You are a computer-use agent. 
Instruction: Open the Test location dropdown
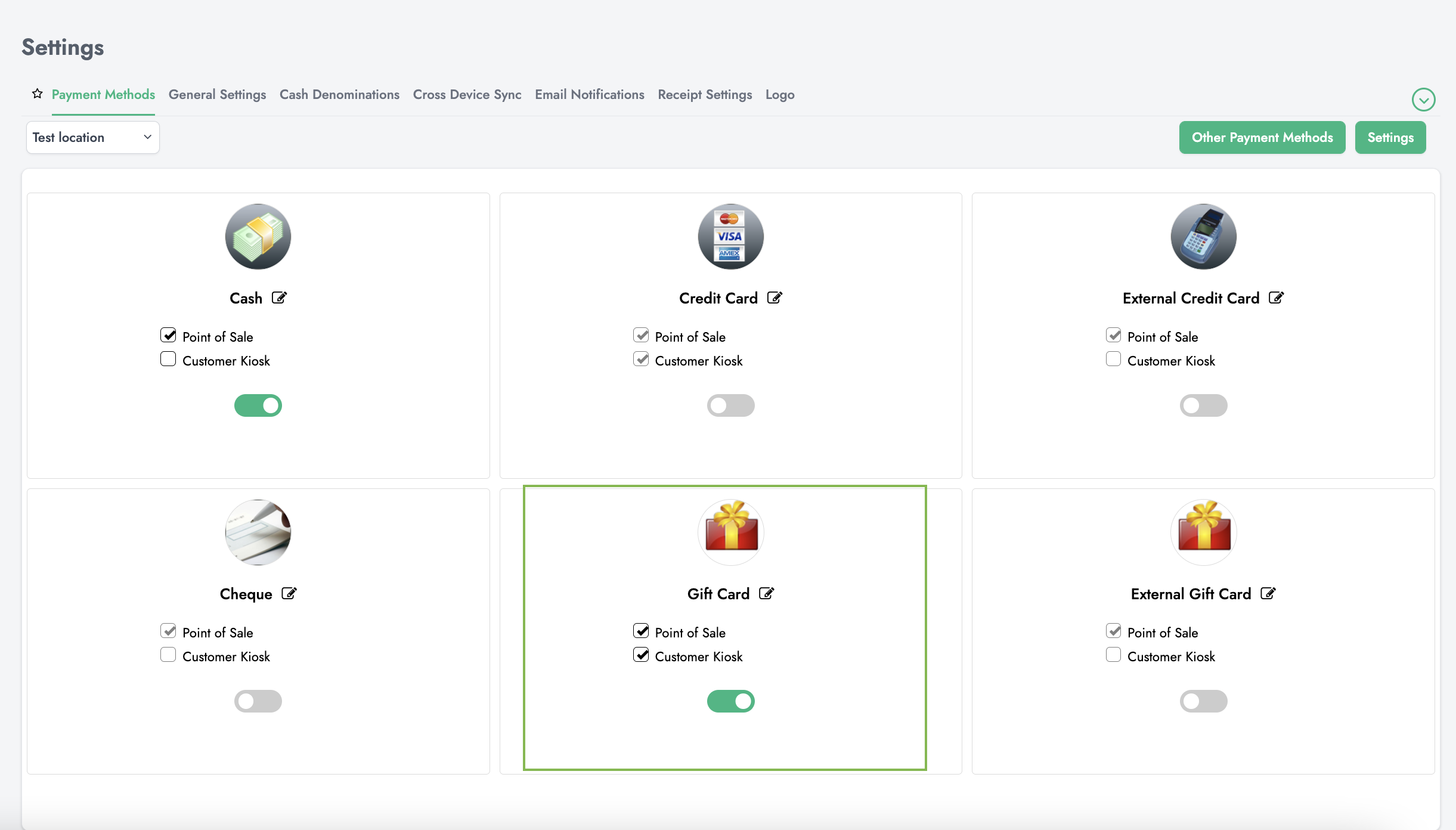92,137
